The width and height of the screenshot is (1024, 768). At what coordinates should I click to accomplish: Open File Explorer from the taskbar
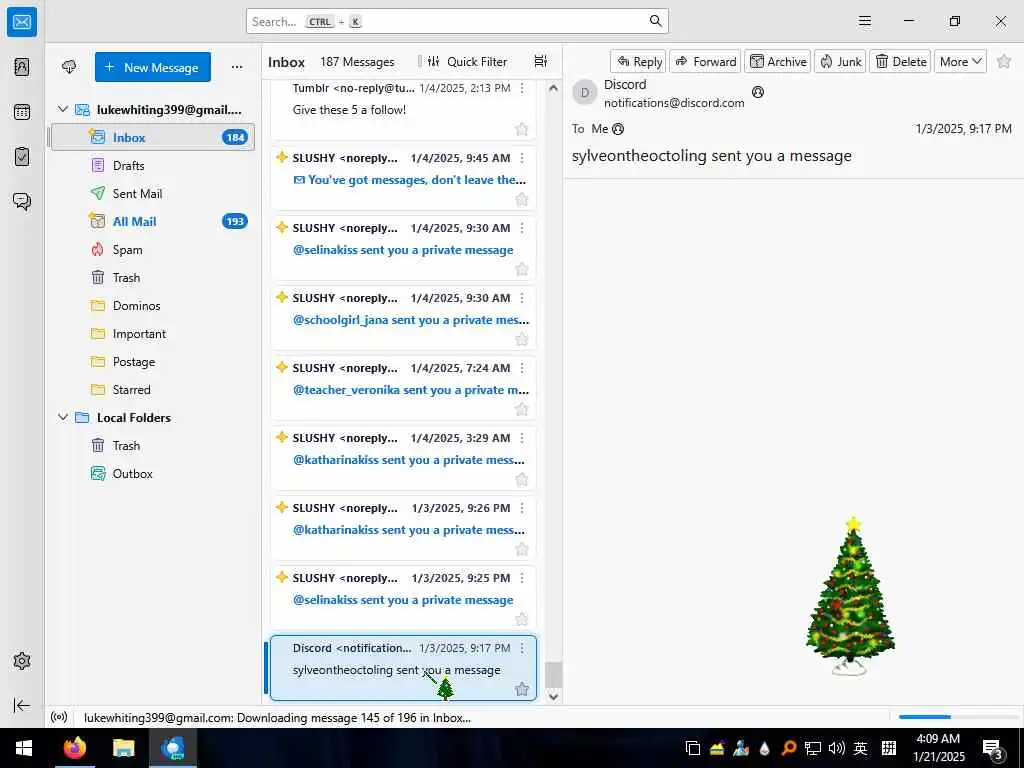123,748
